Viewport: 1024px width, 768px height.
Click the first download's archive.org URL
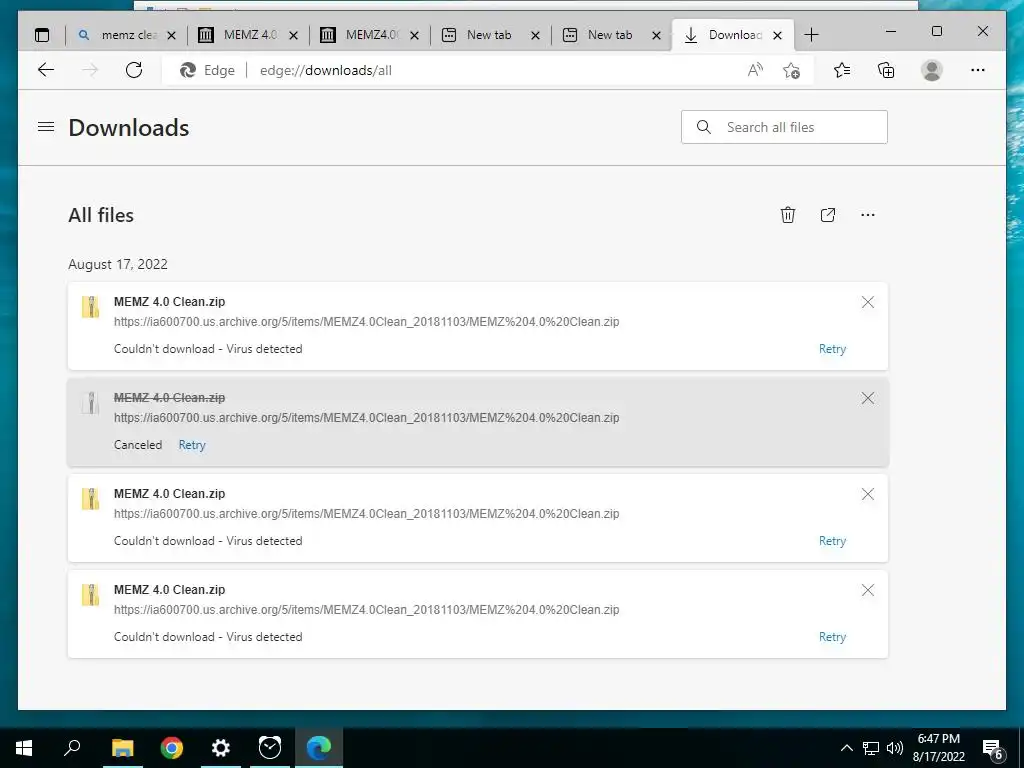366,321
